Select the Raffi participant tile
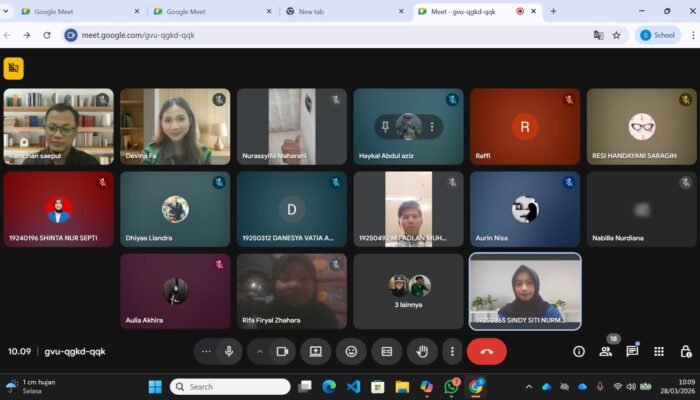Viewport: 700px width, 400px height. [x=525, y=126]
